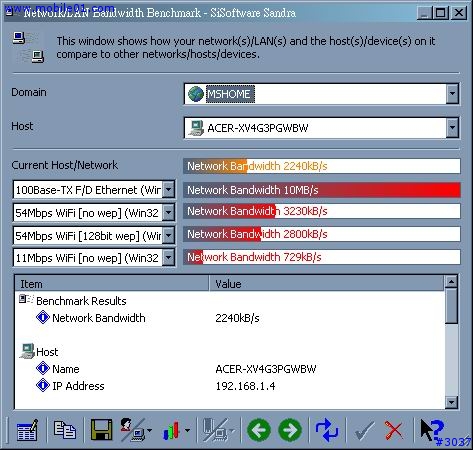
Task: Click the blue Refresh arrows icon
Action: tap(327, 430)
